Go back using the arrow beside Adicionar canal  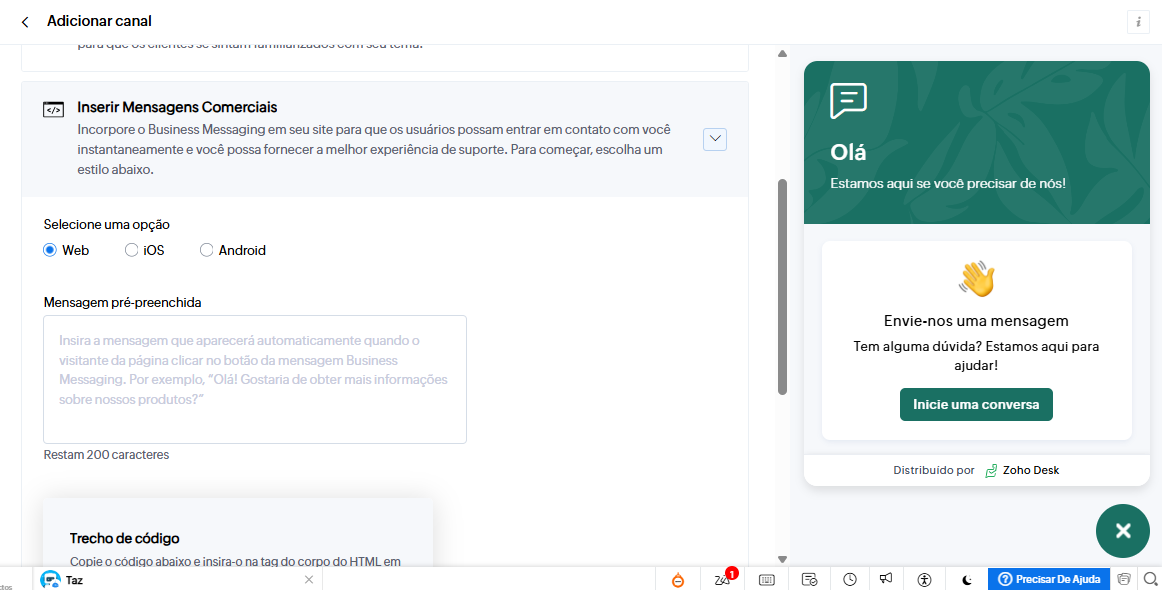click(25, 22)
